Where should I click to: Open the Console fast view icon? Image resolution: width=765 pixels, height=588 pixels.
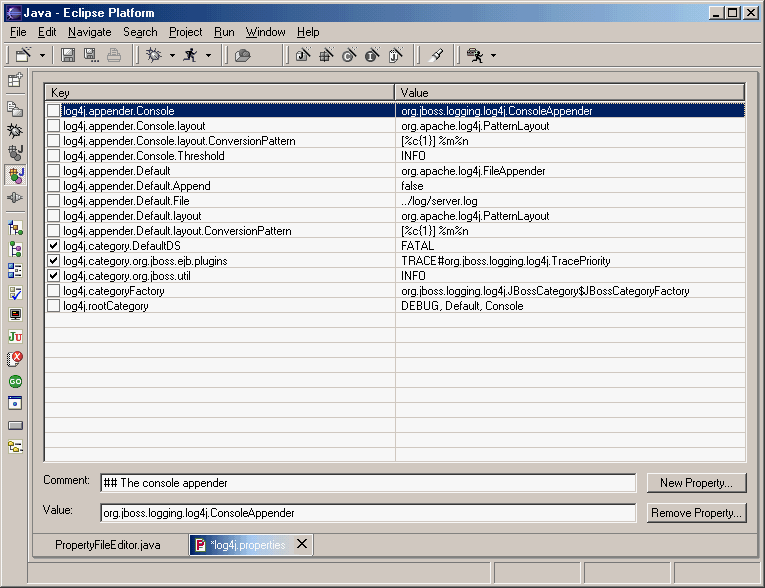click(x=15, y=314)
